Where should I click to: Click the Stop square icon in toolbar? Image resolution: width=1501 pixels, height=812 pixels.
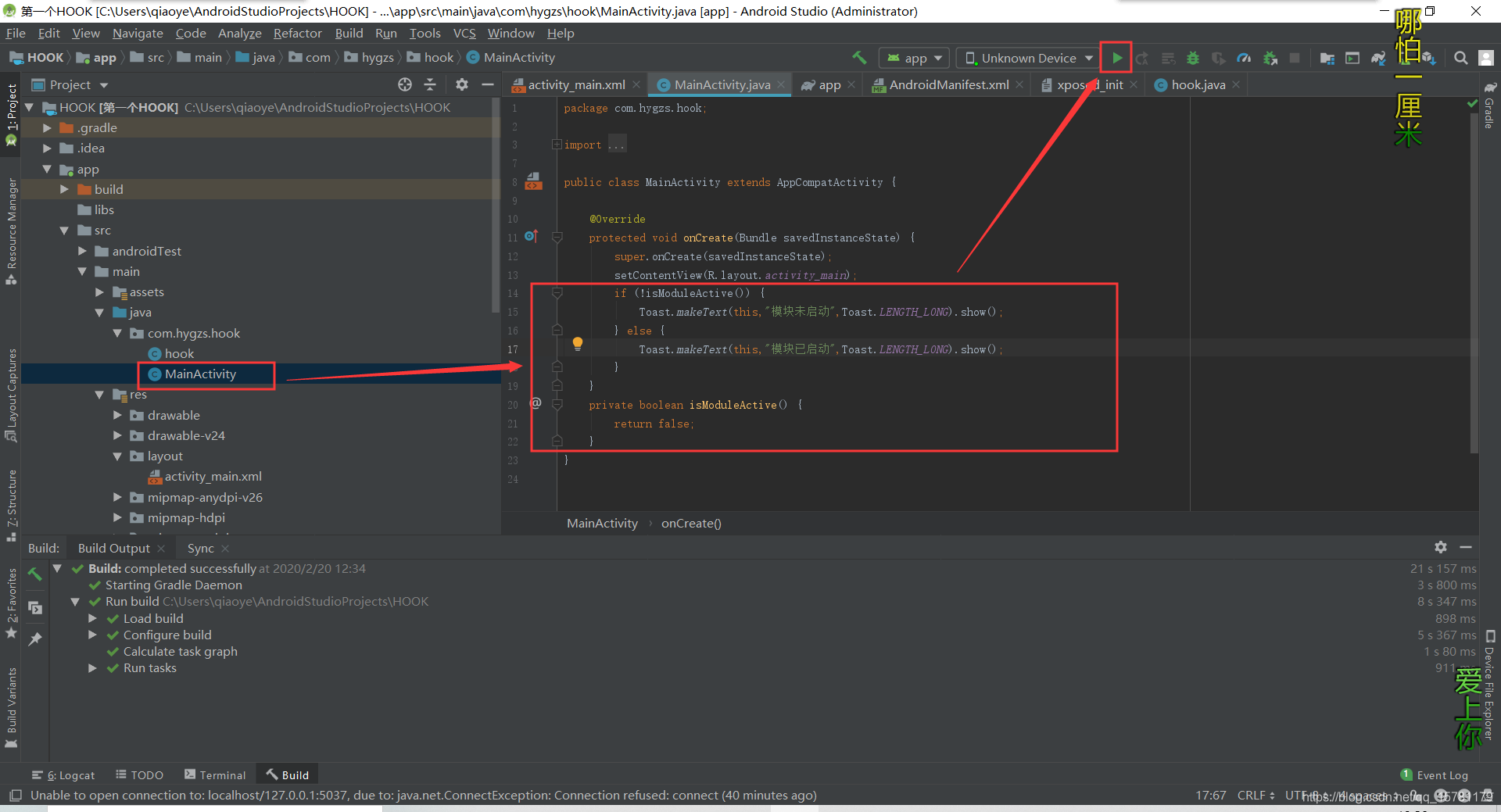(1295, 58)
